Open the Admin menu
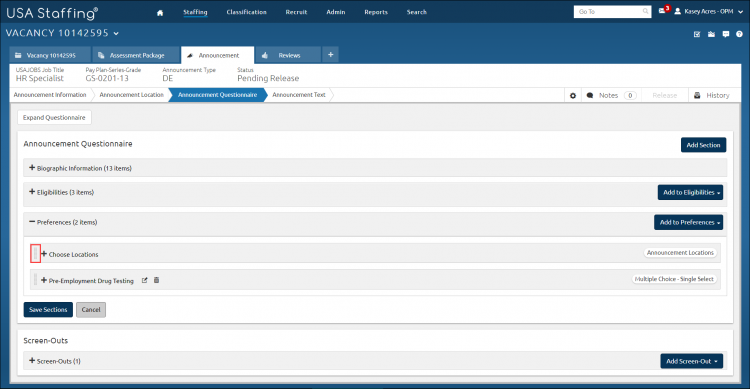 click(x=336, y=12)
